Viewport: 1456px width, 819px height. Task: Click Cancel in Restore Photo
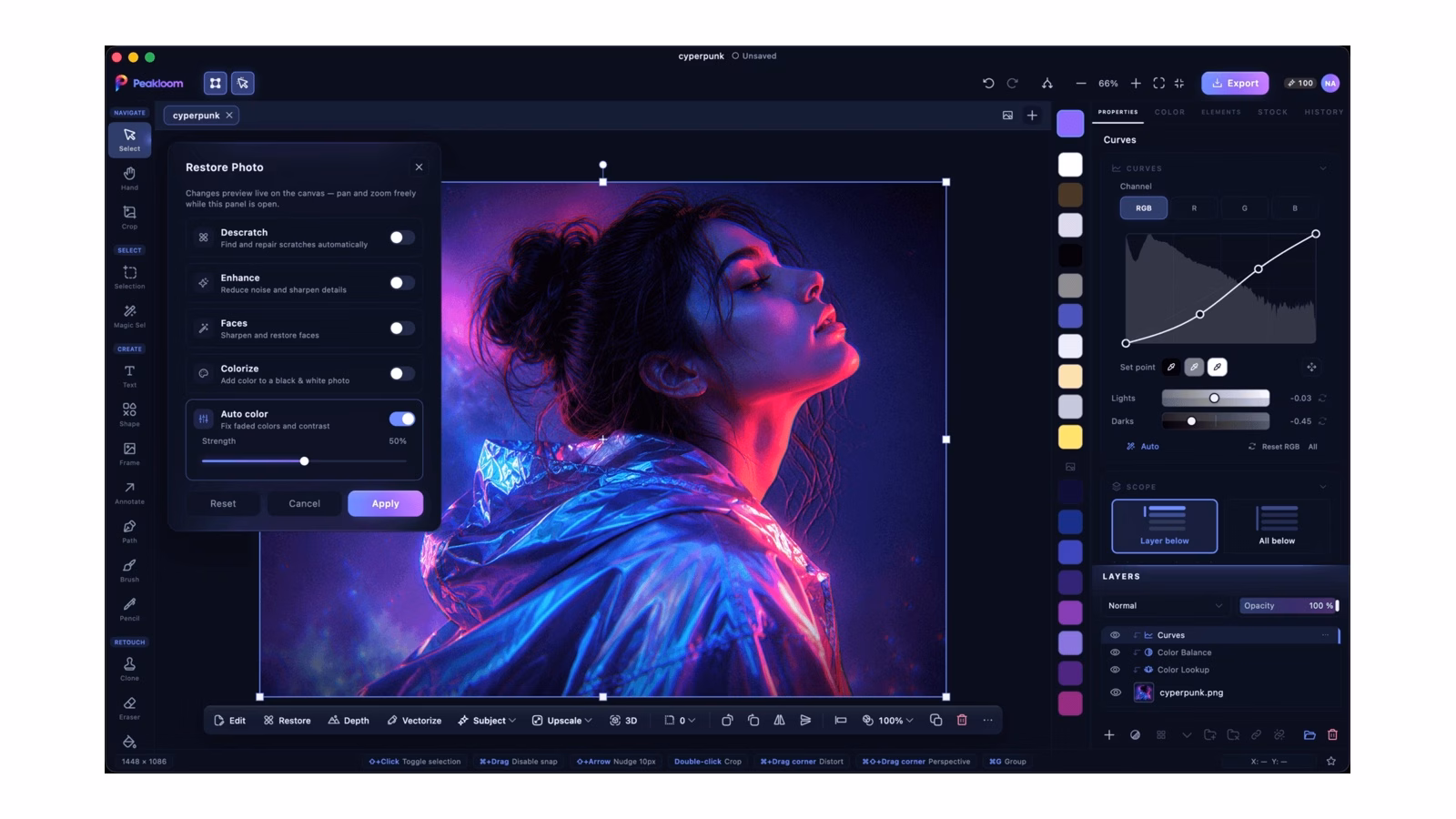point(304,503)
